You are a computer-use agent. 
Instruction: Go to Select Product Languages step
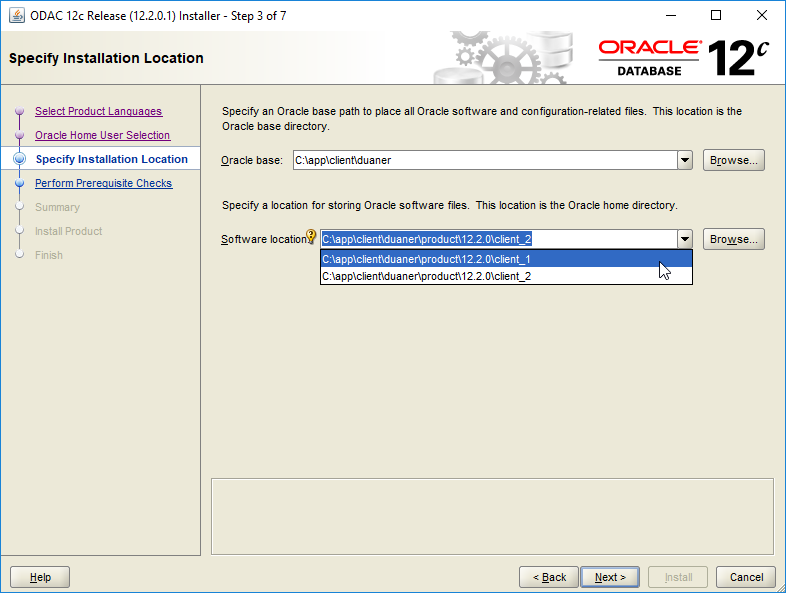click(x=98, y=111)
